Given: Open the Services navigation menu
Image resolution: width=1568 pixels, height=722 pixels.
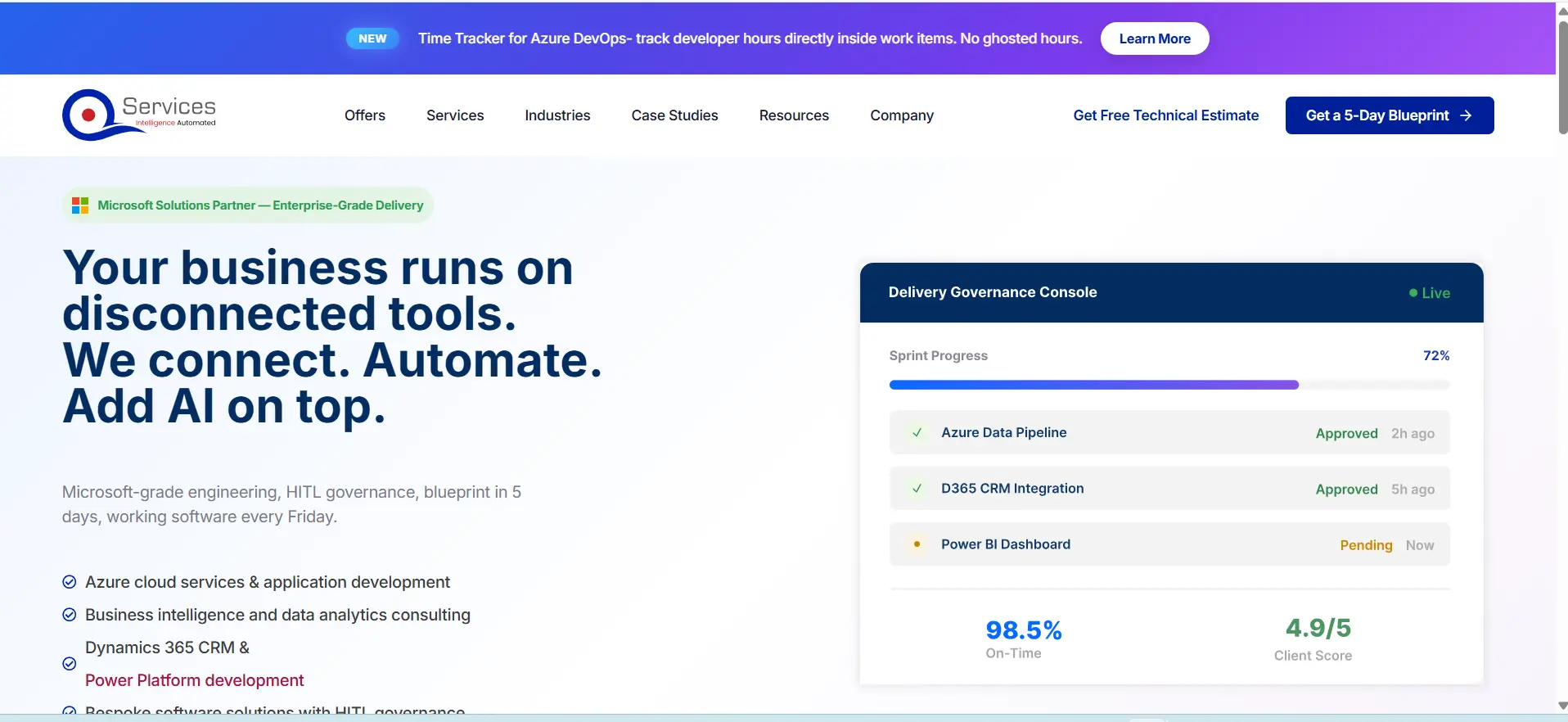Looking at the screenshot, I should click(455, 115).
